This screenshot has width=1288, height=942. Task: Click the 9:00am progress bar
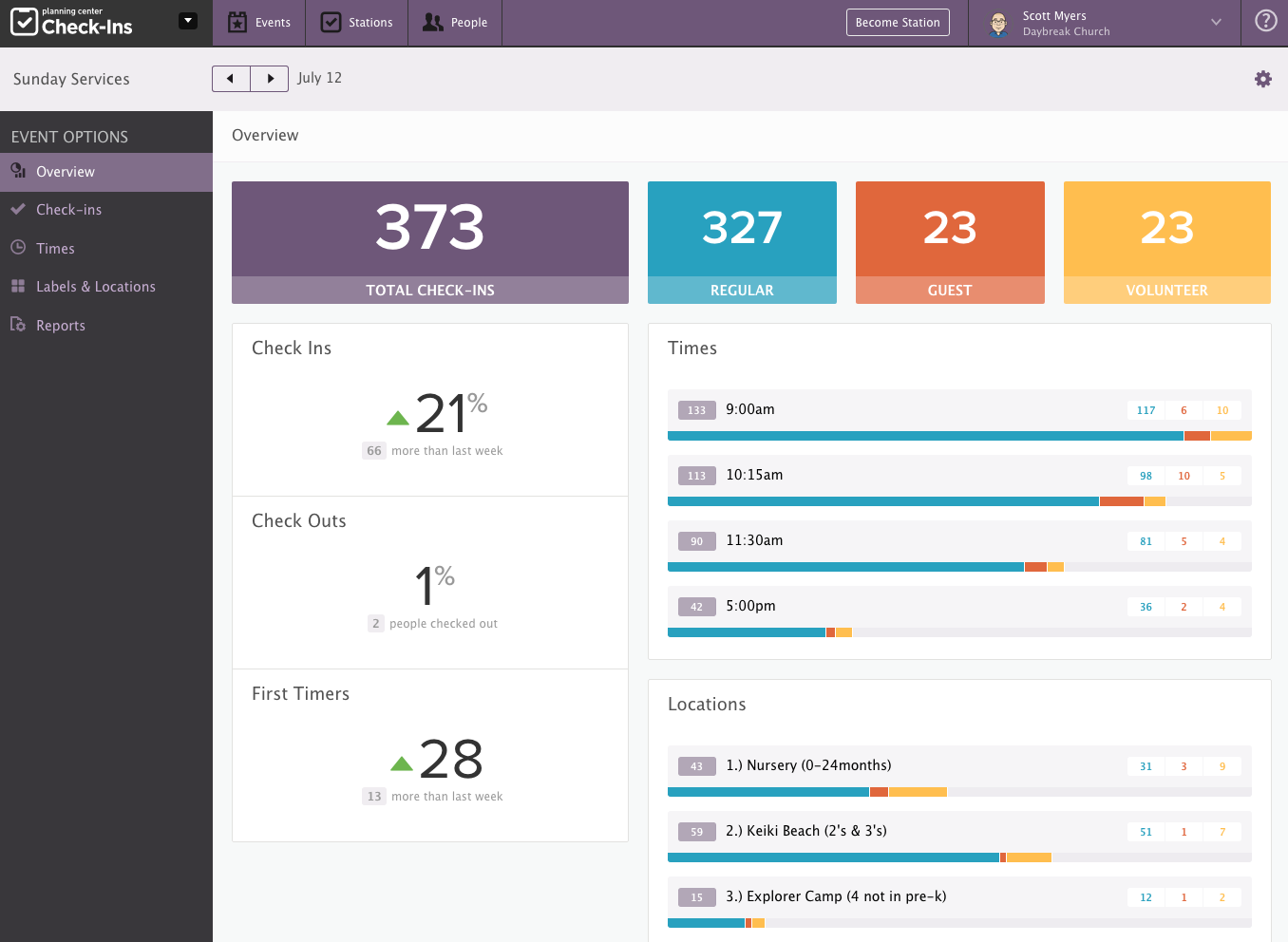click(x=959, y=436)
